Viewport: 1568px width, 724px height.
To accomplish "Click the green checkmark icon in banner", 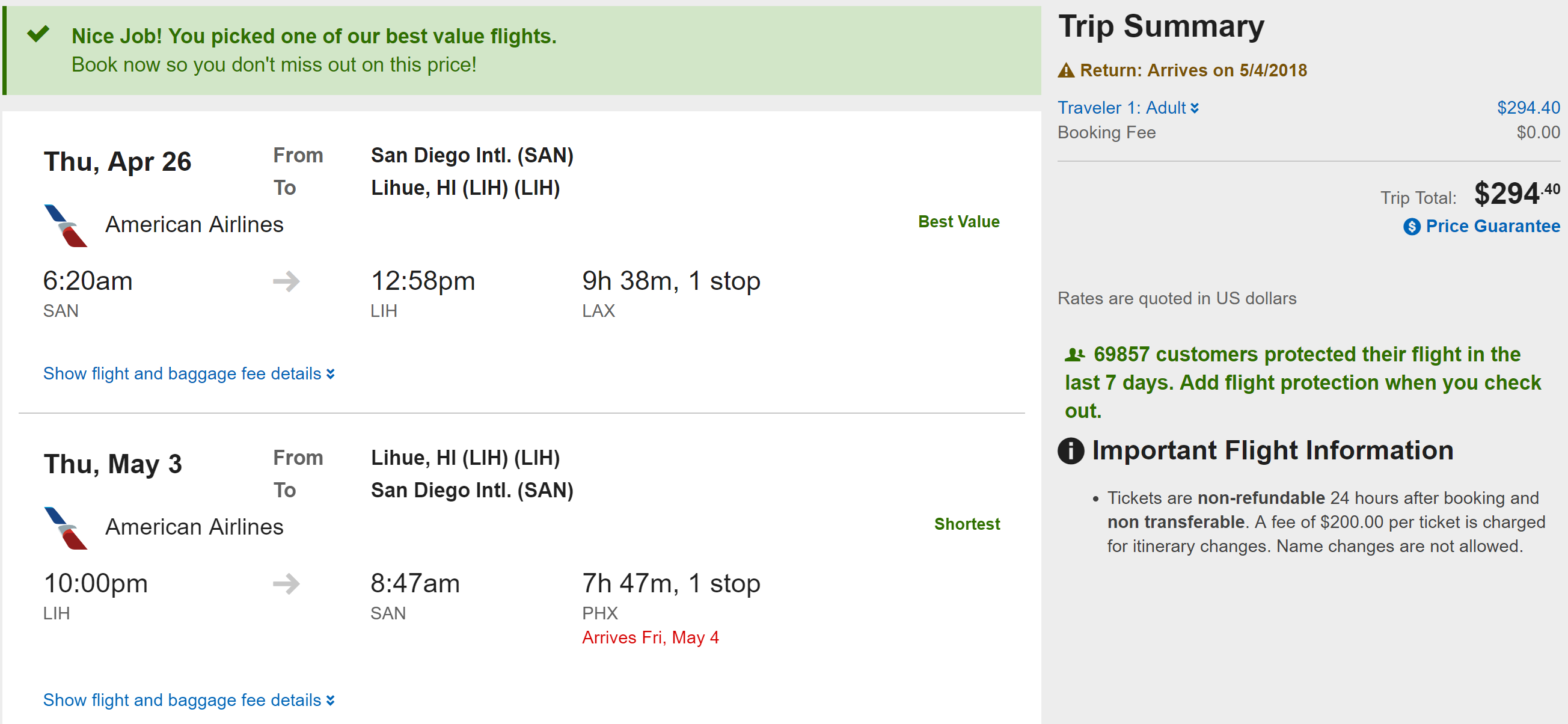I will point(38,34).
